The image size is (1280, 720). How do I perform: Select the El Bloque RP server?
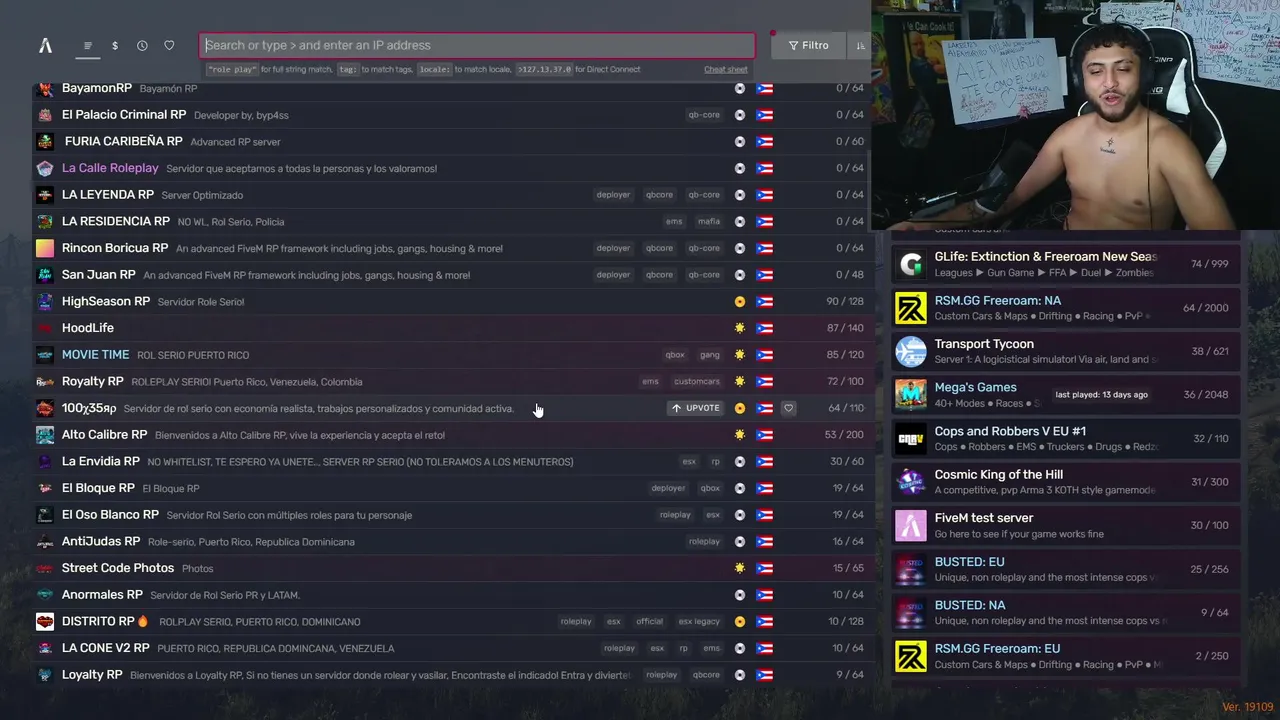452,488
